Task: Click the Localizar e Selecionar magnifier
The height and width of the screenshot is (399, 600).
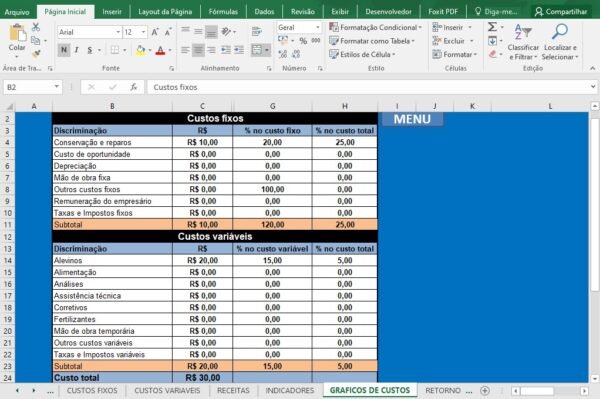Action: click(560, 42)
